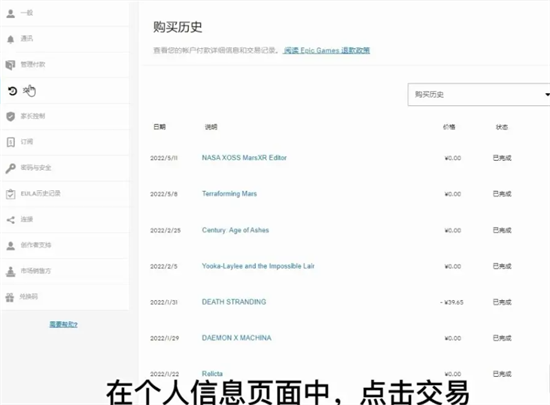
Task: Open the DAEMON X MACHINA entry
Action: tap(236, 338)
